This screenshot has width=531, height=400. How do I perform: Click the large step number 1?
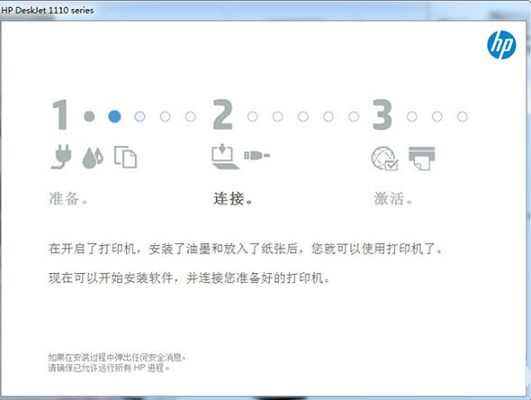tap(60, 114)
